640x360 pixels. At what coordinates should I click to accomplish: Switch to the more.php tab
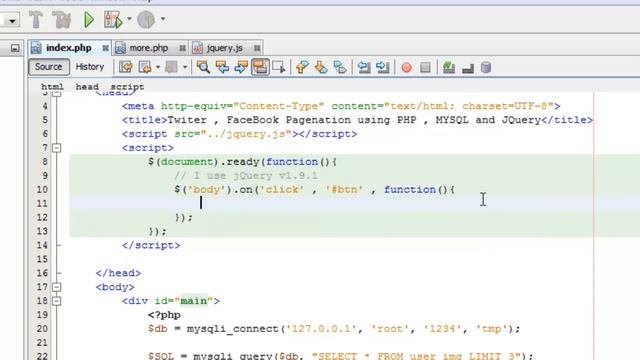tap(149, 48)
